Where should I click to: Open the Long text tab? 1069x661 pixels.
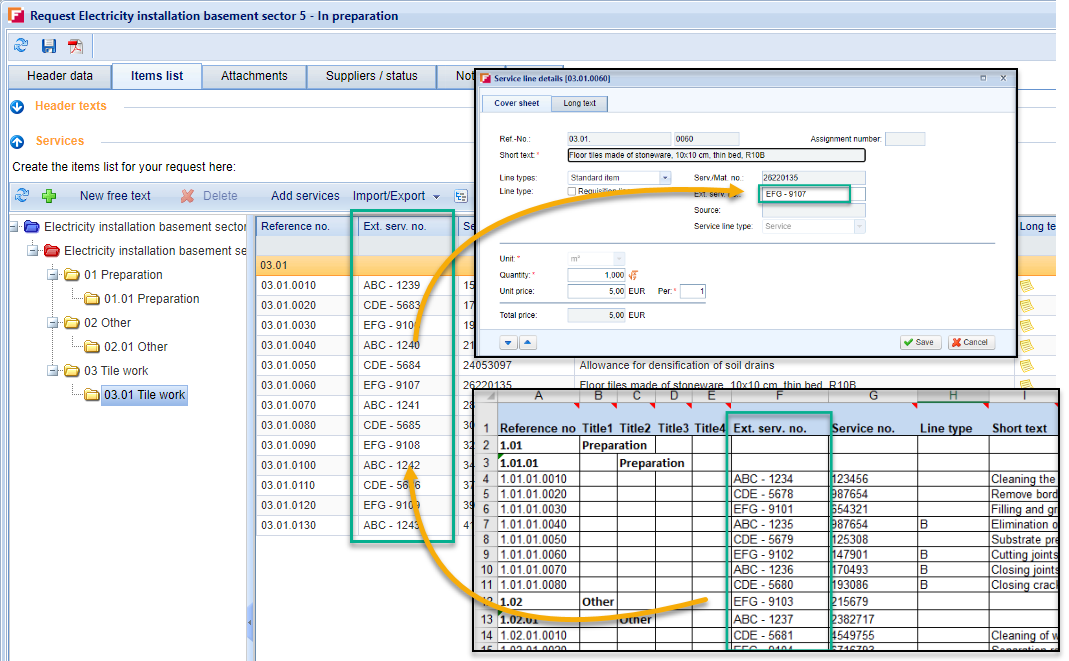tap(579, 103)
